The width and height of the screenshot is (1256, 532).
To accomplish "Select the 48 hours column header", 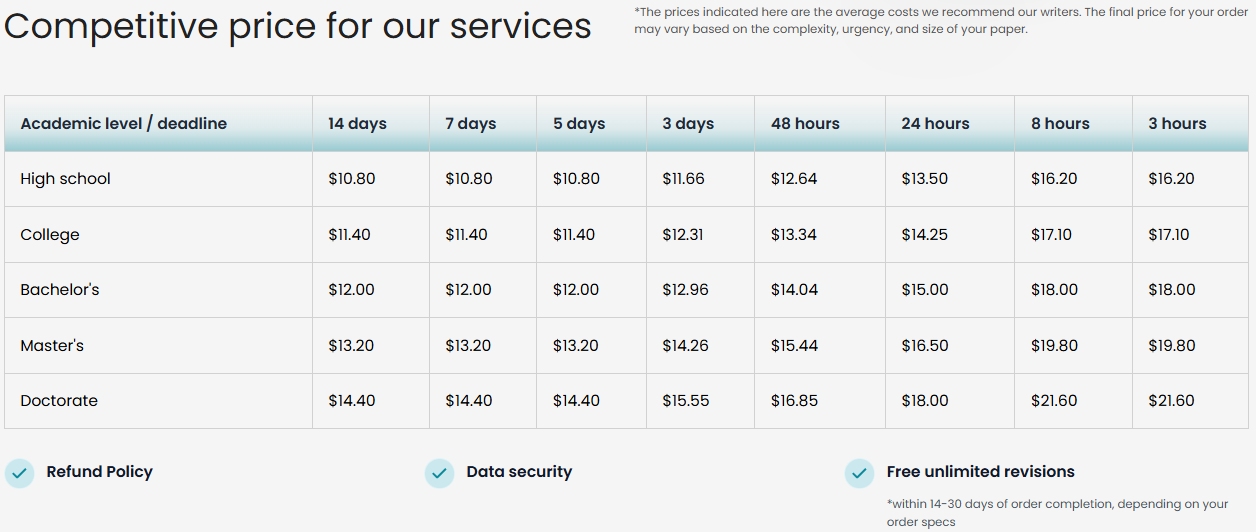I will 805,124.
